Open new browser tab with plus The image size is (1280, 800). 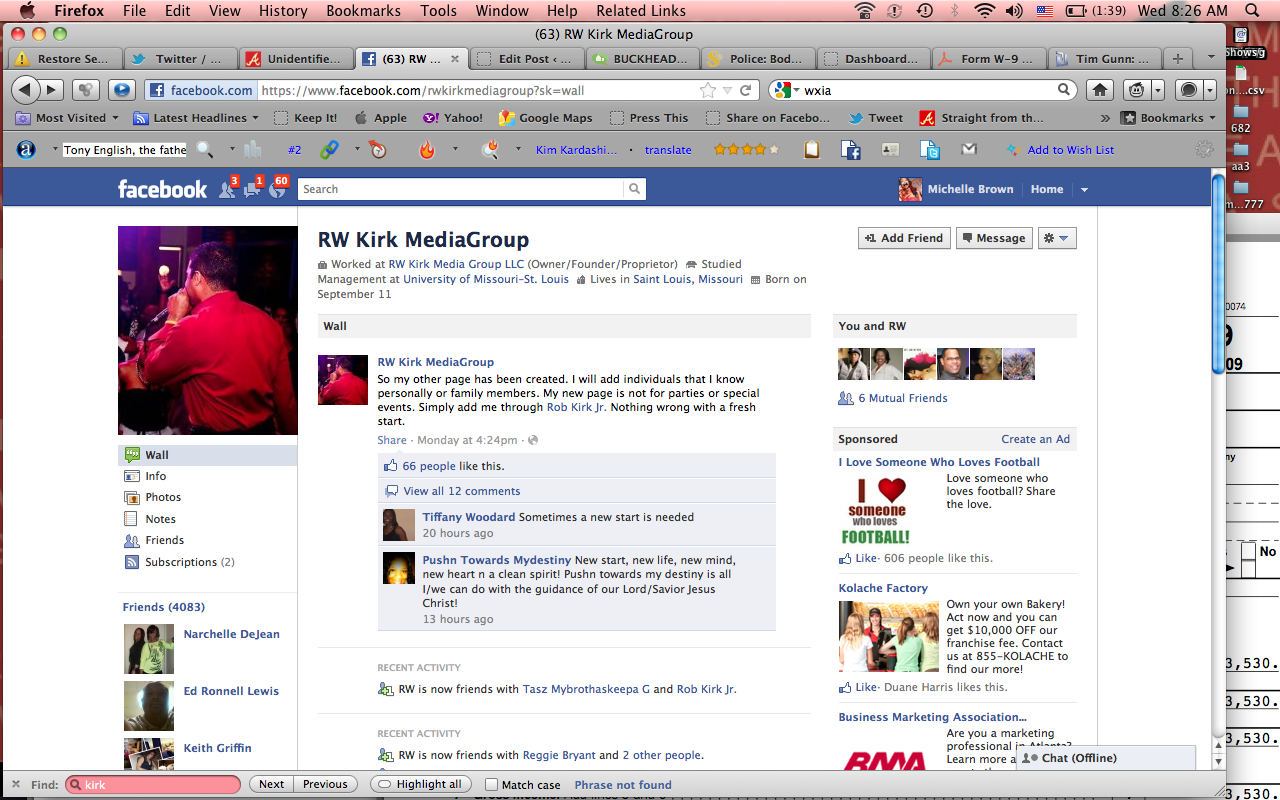coord(1179,59)
